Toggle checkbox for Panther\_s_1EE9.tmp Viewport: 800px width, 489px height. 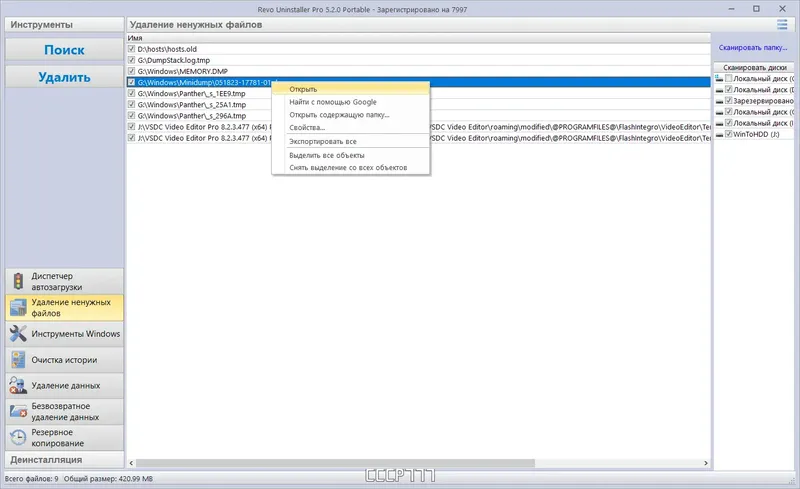coord(131,93)
